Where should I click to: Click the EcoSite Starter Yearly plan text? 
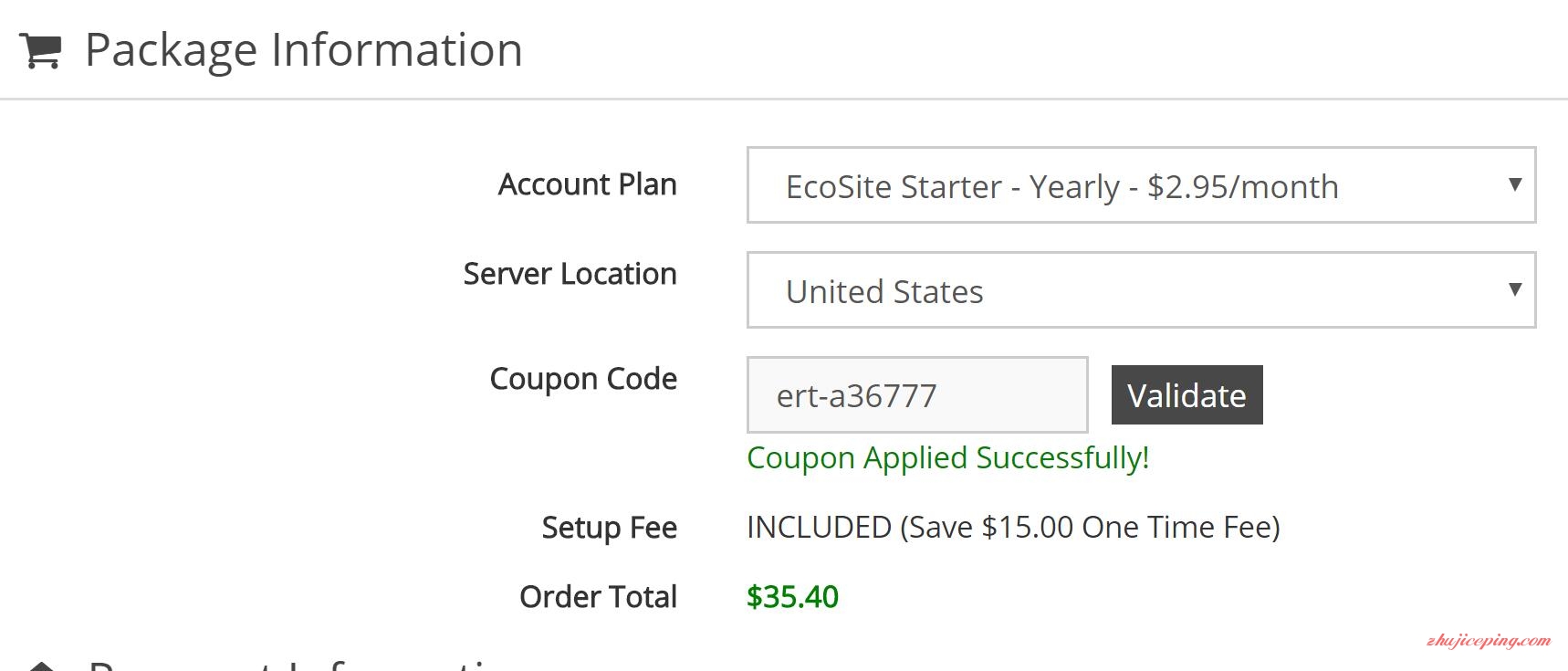click(x=1061, y=187)
